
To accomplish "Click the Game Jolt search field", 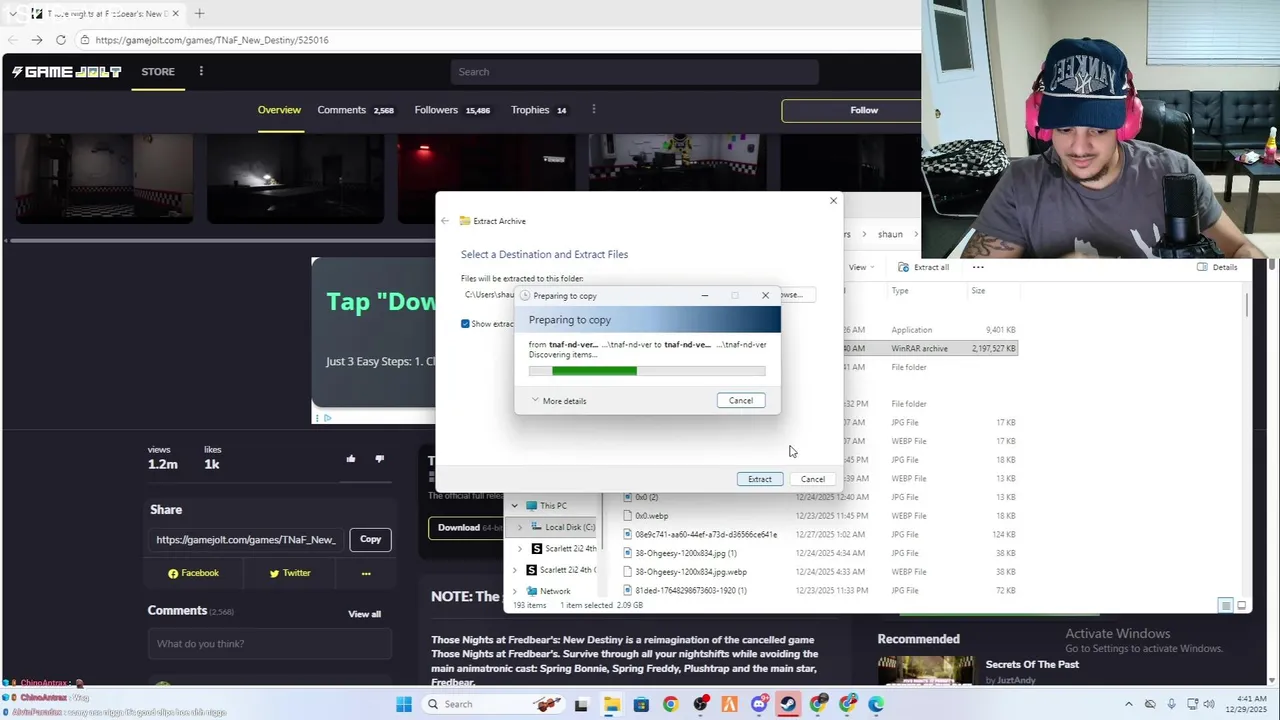I will tap(634, 72).
